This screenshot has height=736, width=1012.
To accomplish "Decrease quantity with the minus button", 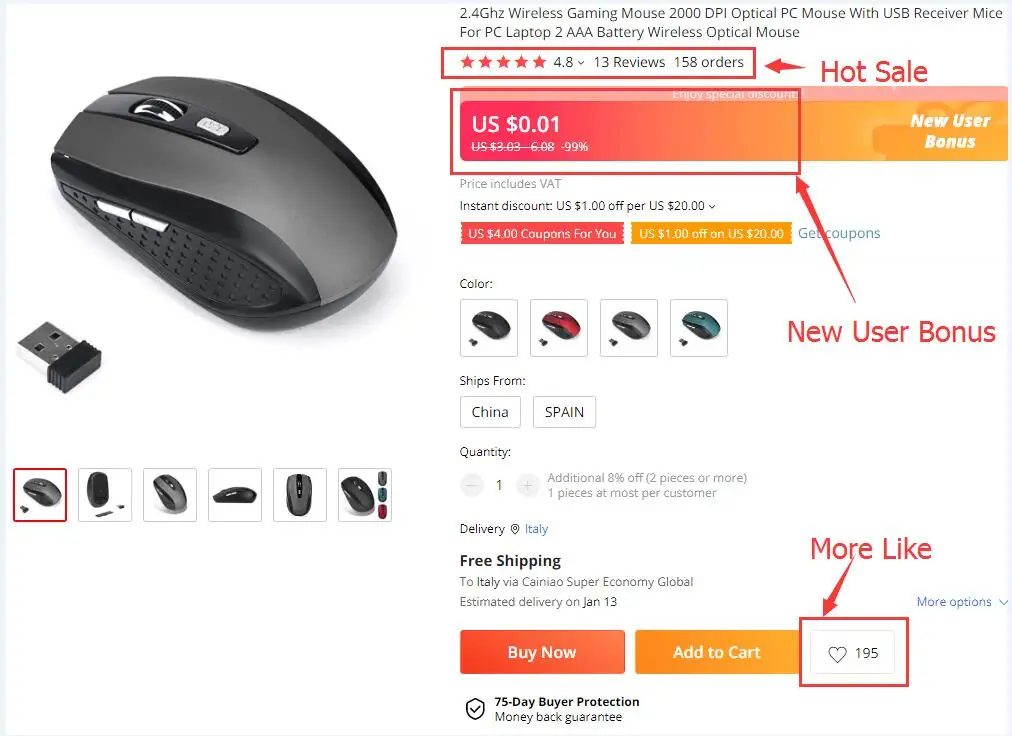I will 472,485.
